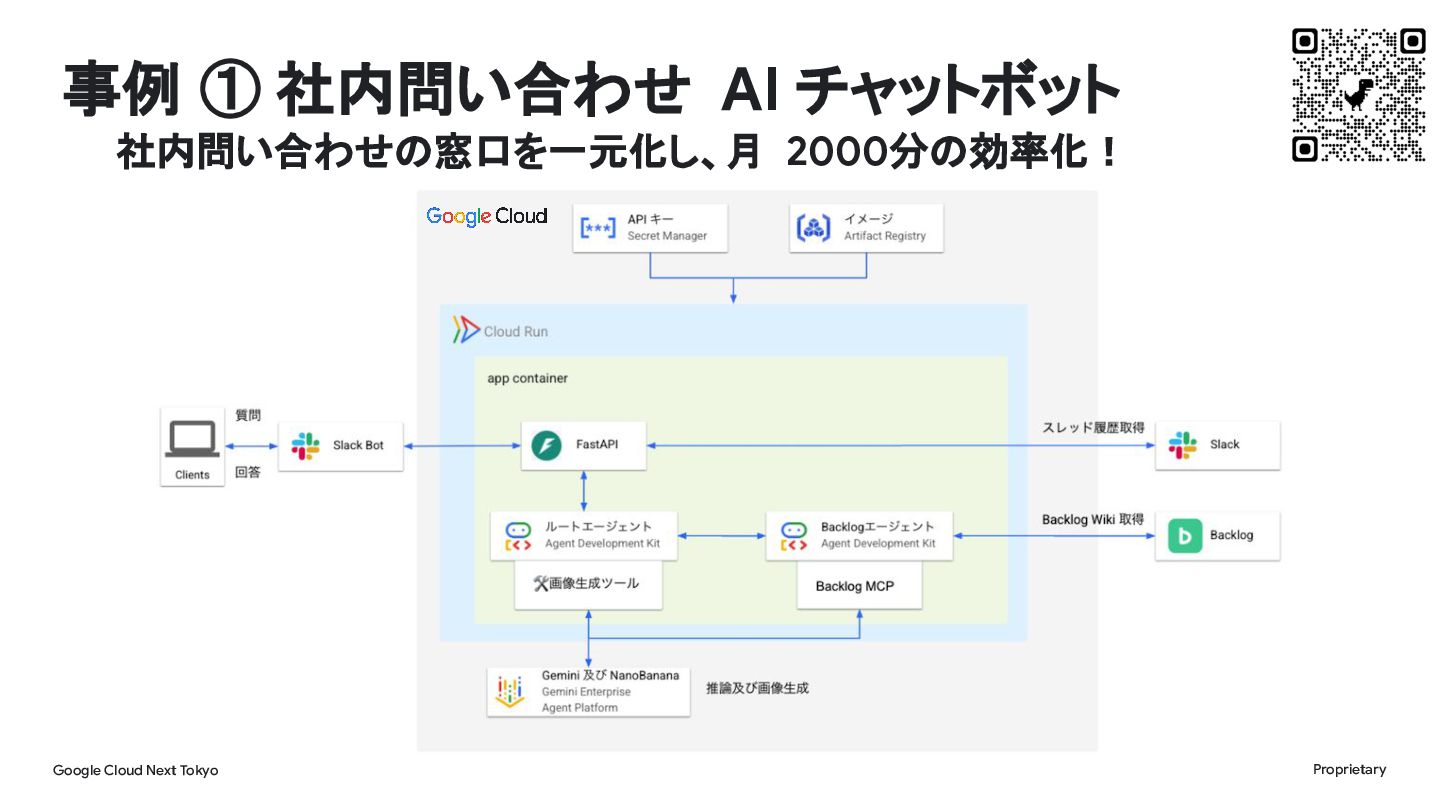Click the 'Backlog Wiki 取得' label

[1093, 519]
